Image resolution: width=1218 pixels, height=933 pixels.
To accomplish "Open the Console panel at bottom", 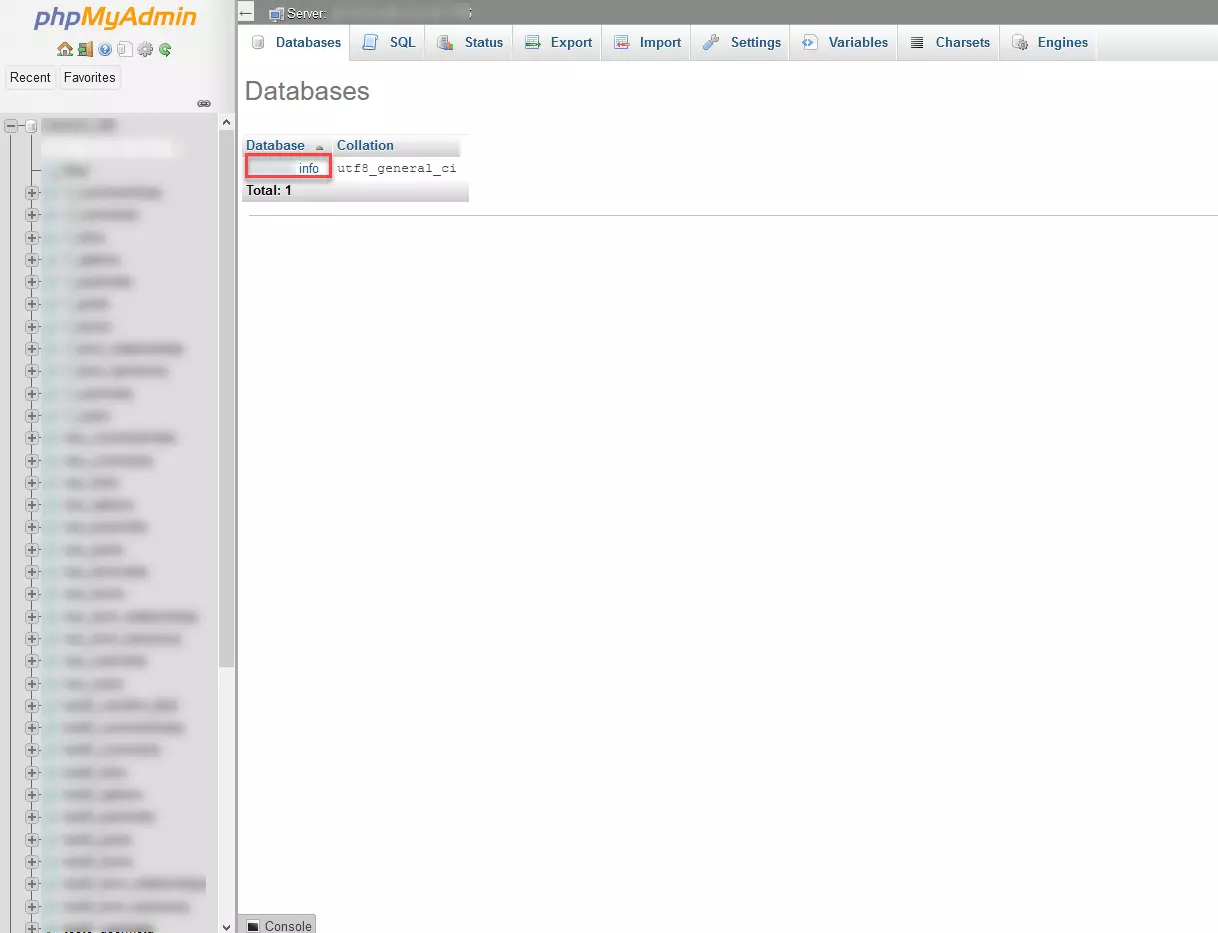I will (277, 925).
